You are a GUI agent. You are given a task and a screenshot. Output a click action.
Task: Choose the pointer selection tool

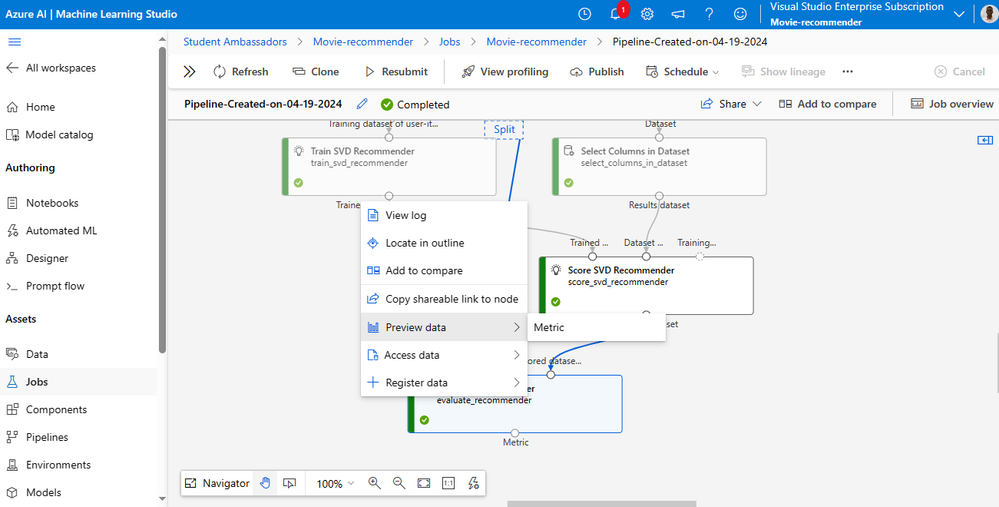(289, 483)
